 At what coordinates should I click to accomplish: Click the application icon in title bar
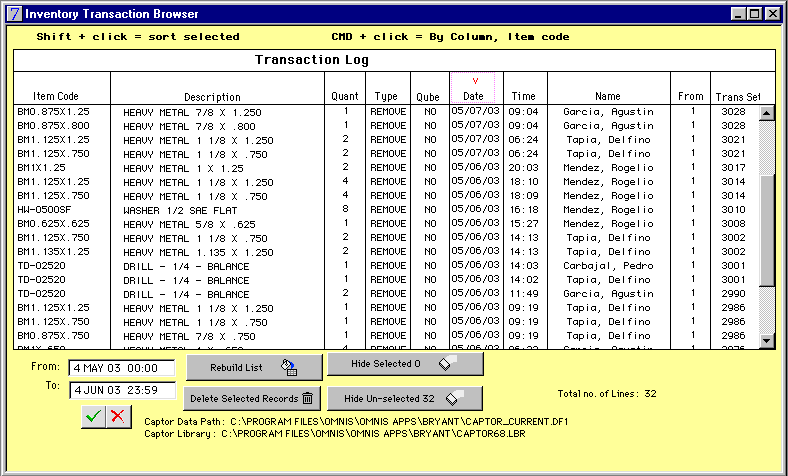pos(12,14)
